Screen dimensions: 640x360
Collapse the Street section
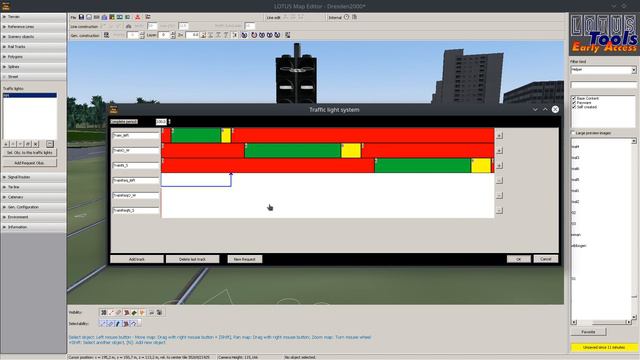(x=33, y=77)
